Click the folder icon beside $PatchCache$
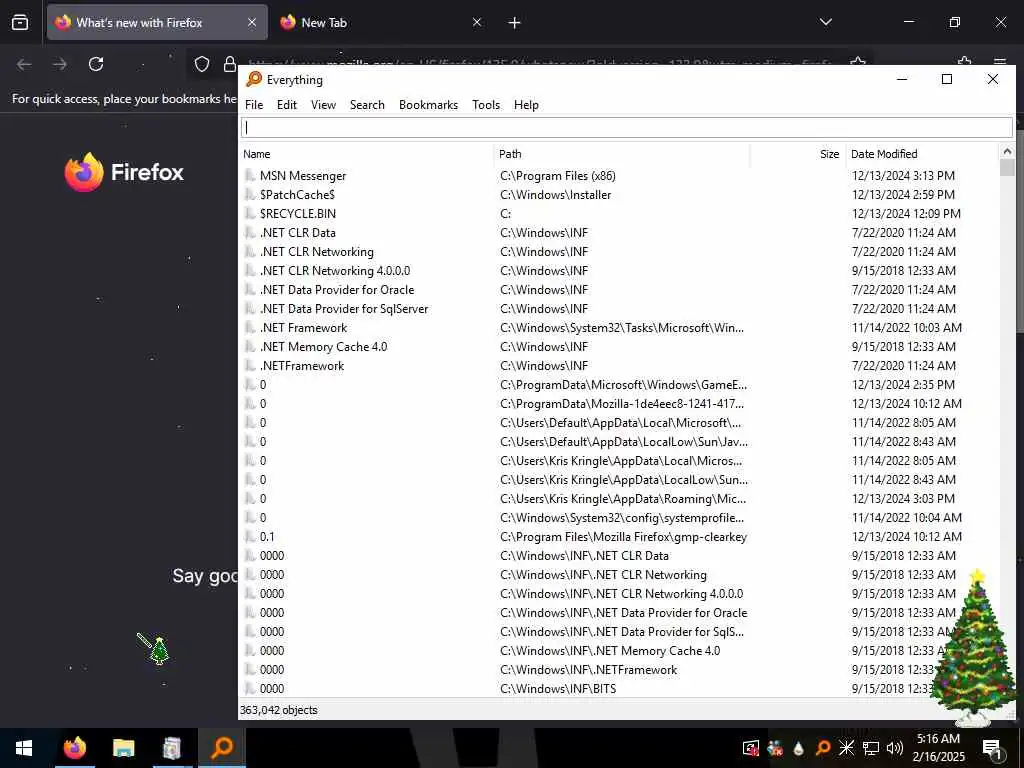Viewport: 1024px width, 768px height. tap(249, 195)
